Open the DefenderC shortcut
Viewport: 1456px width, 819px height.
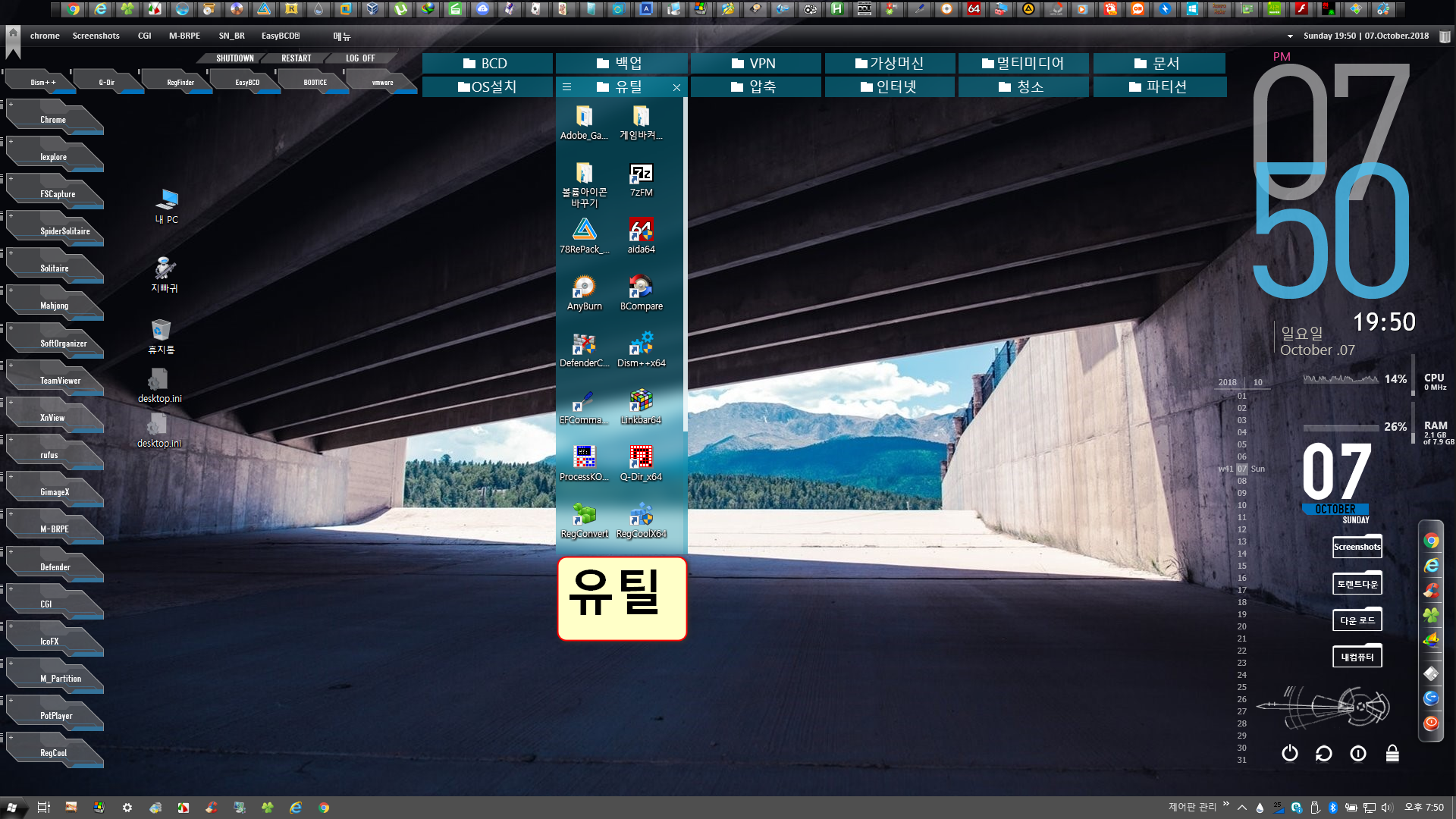tap(584, 350)
